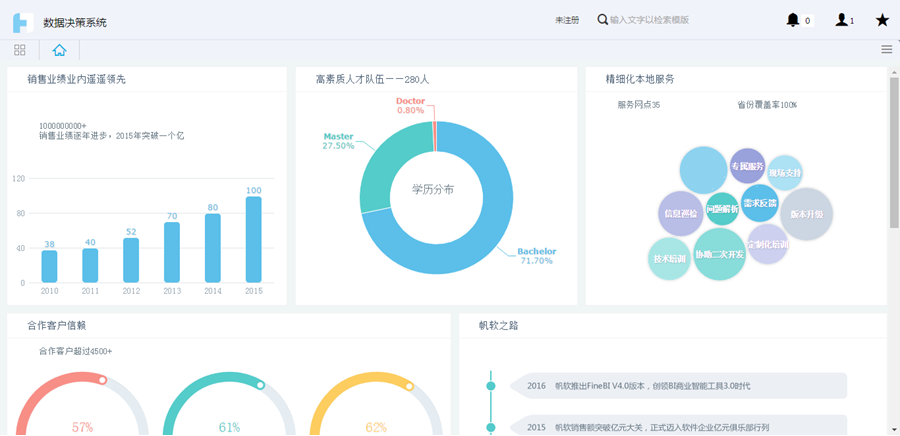Click the 2013 bar labeled 70
900x436 pixels.
172,252
